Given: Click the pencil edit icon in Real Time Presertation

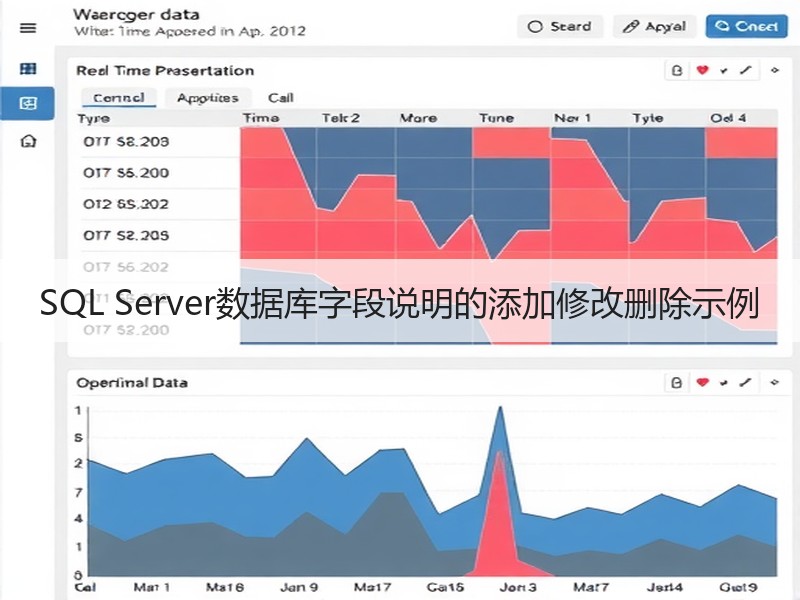Looking at the screenshot, I should (746, 70).
